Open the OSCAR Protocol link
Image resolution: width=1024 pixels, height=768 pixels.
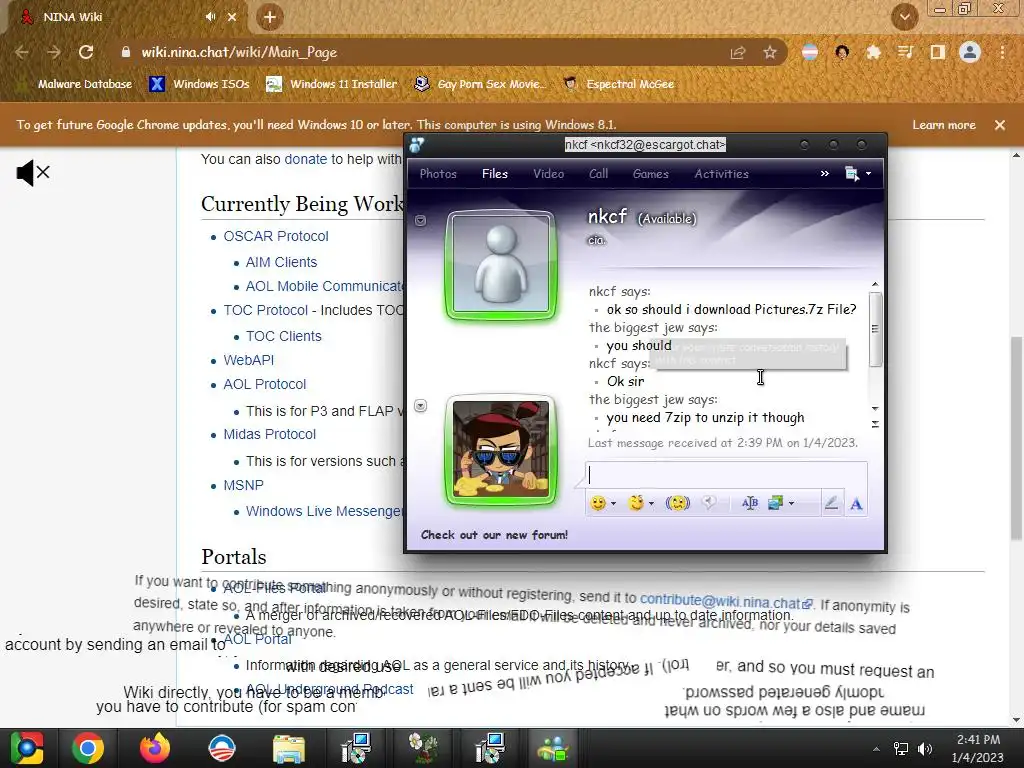[x=276, y=236]
